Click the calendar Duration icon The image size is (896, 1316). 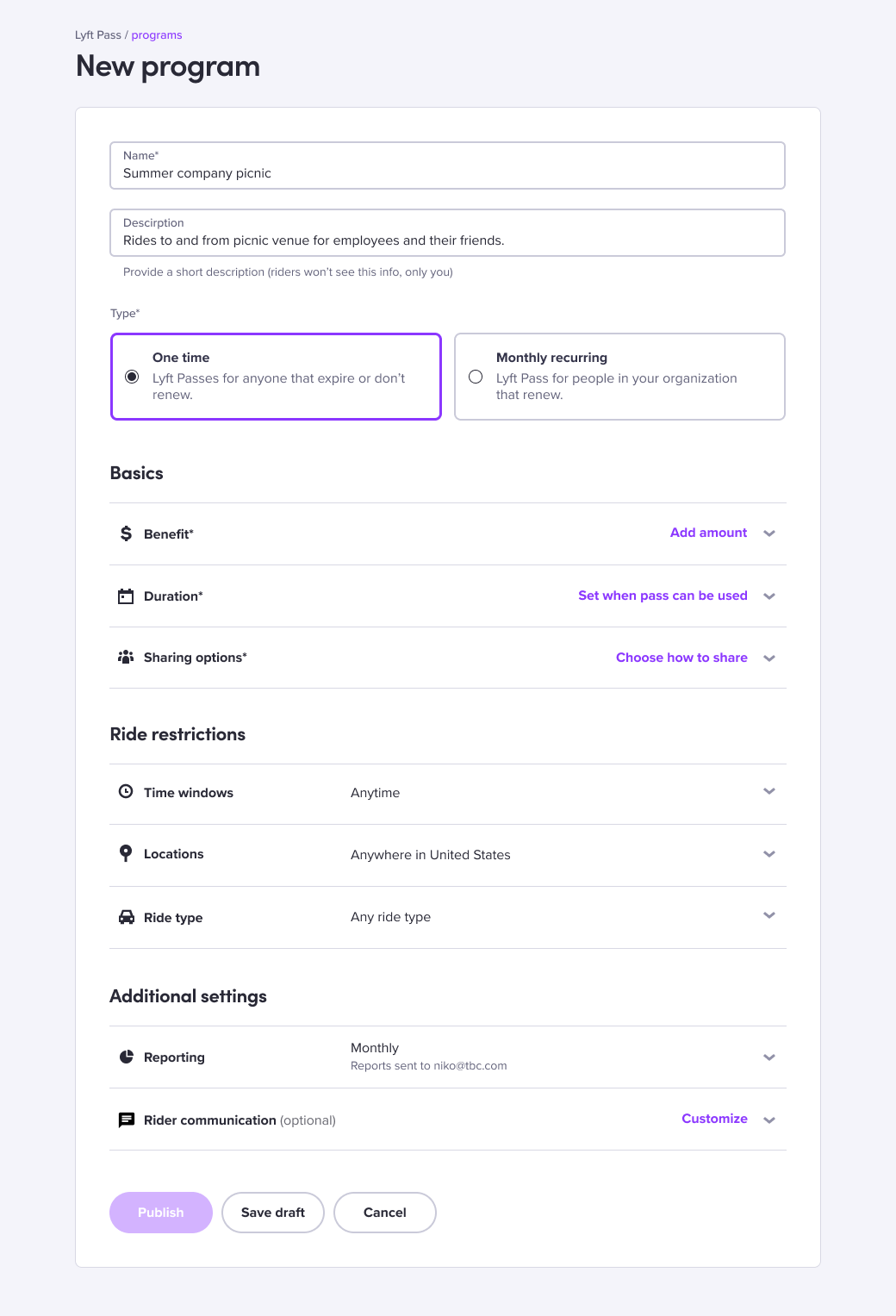coord(126,596)
